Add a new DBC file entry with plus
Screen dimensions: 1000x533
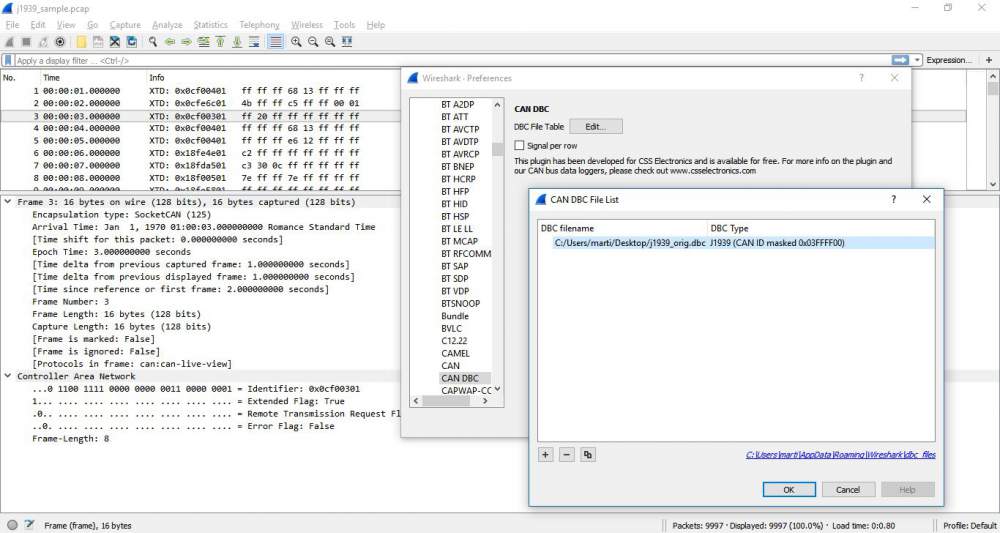[545, 455]
